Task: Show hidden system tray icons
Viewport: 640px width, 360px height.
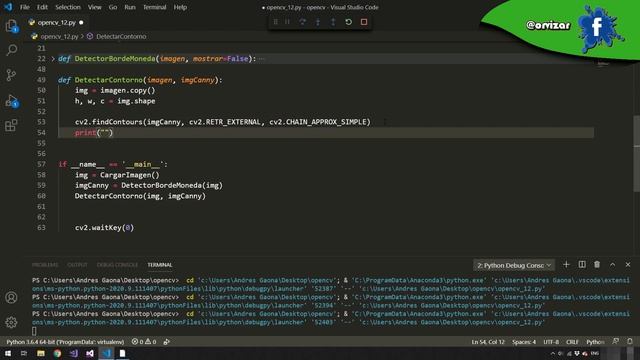Action: (553, 353)
